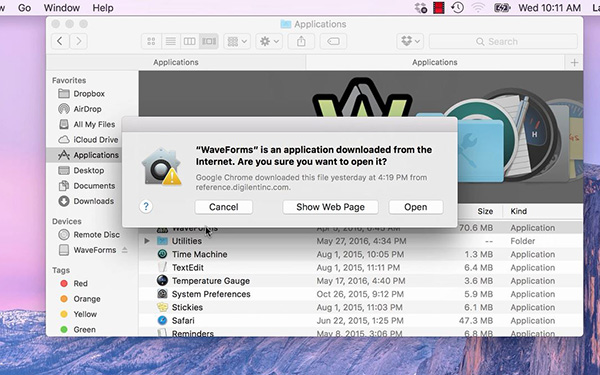Click the Temperature Gauge app icon

coord(162,280)
